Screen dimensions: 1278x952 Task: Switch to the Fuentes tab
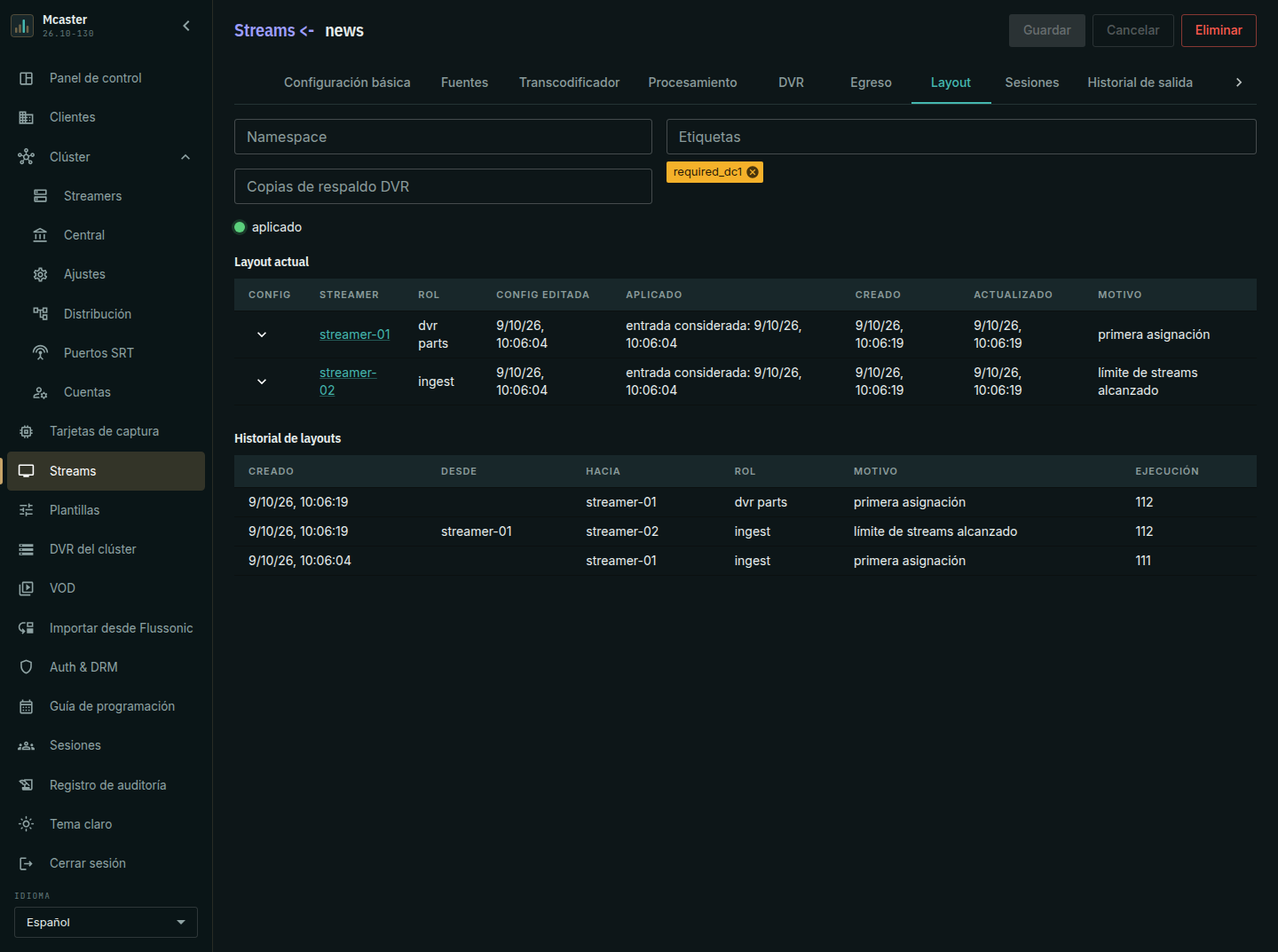tap(464, 83)
